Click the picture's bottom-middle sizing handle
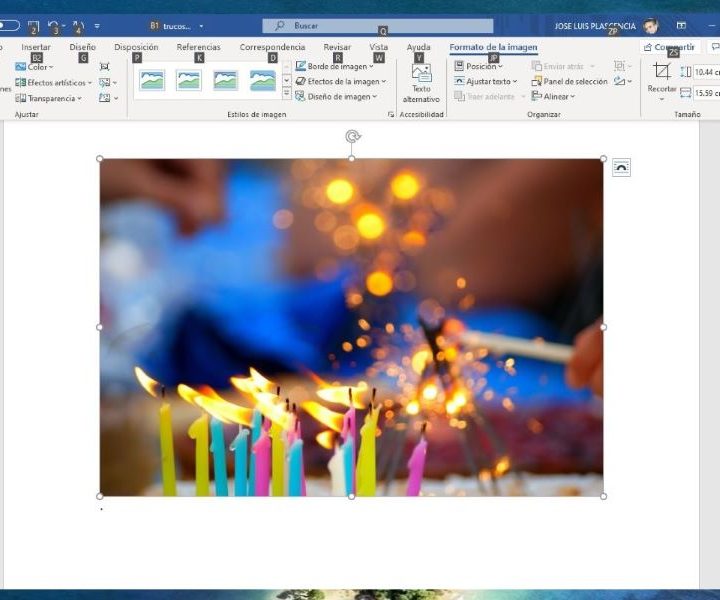 click(x=351, y=496)
